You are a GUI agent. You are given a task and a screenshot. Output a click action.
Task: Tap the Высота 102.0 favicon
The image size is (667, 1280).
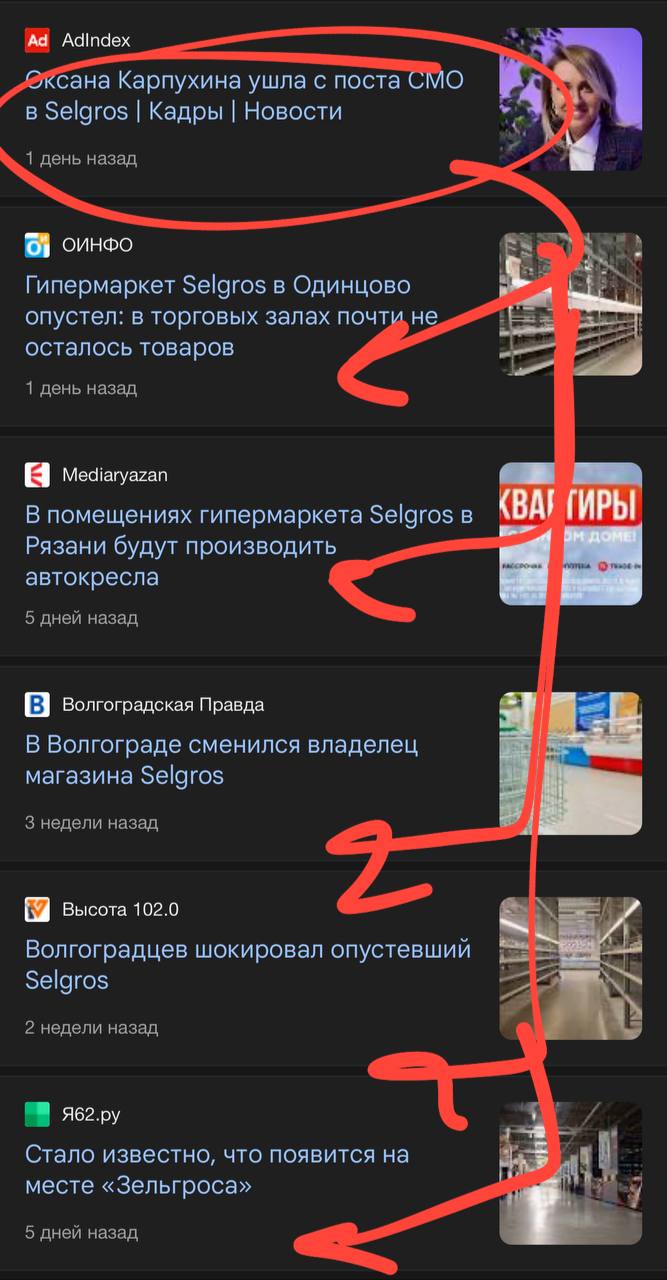[x=37, y=910]
